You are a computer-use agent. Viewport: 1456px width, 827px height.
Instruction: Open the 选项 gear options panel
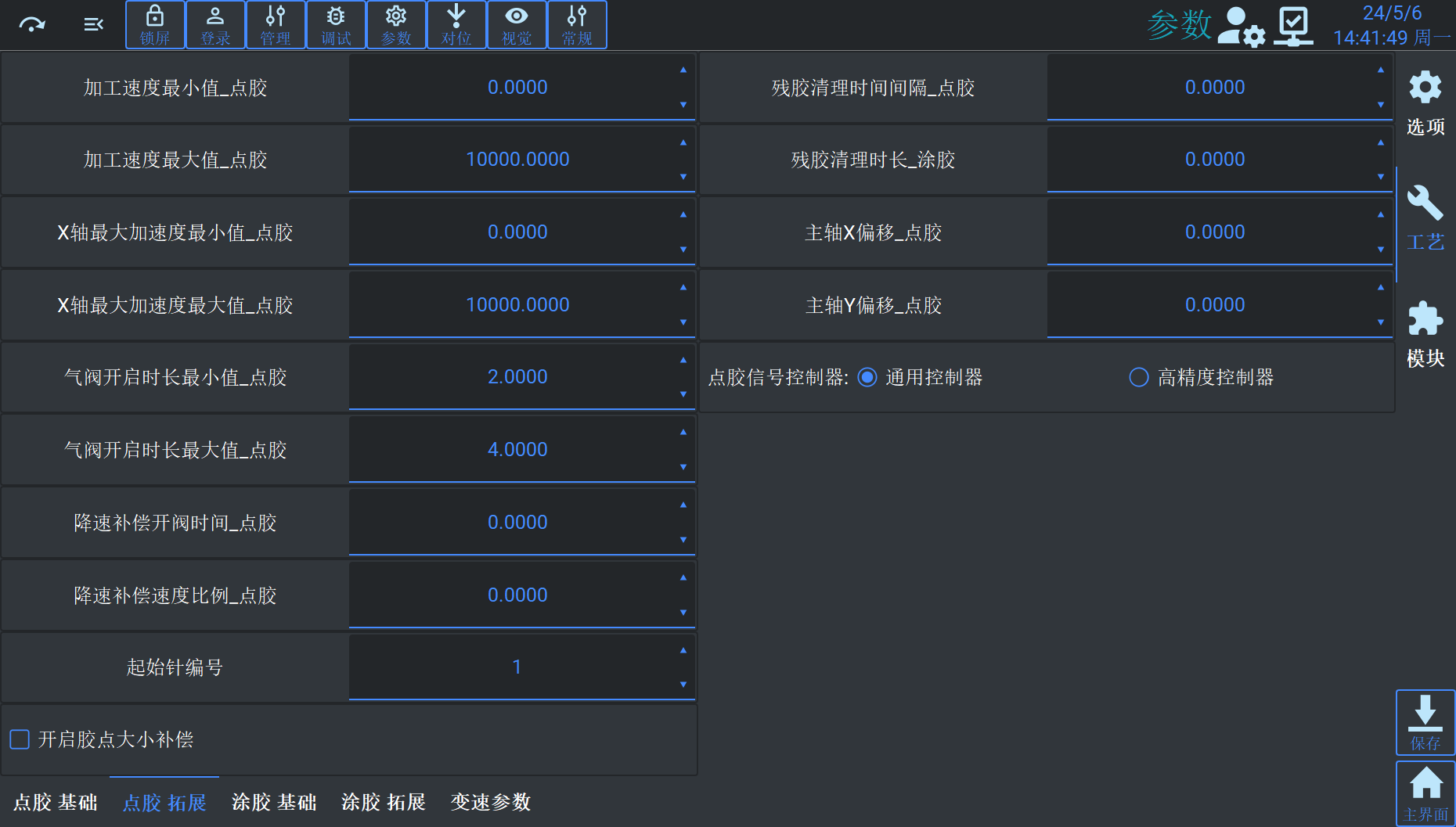point(1425,103)
